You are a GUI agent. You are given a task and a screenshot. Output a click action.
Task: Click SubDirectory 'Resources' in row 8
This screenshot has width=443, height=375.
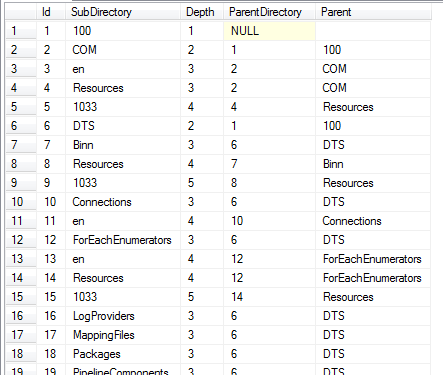click(x=123, y=164)
